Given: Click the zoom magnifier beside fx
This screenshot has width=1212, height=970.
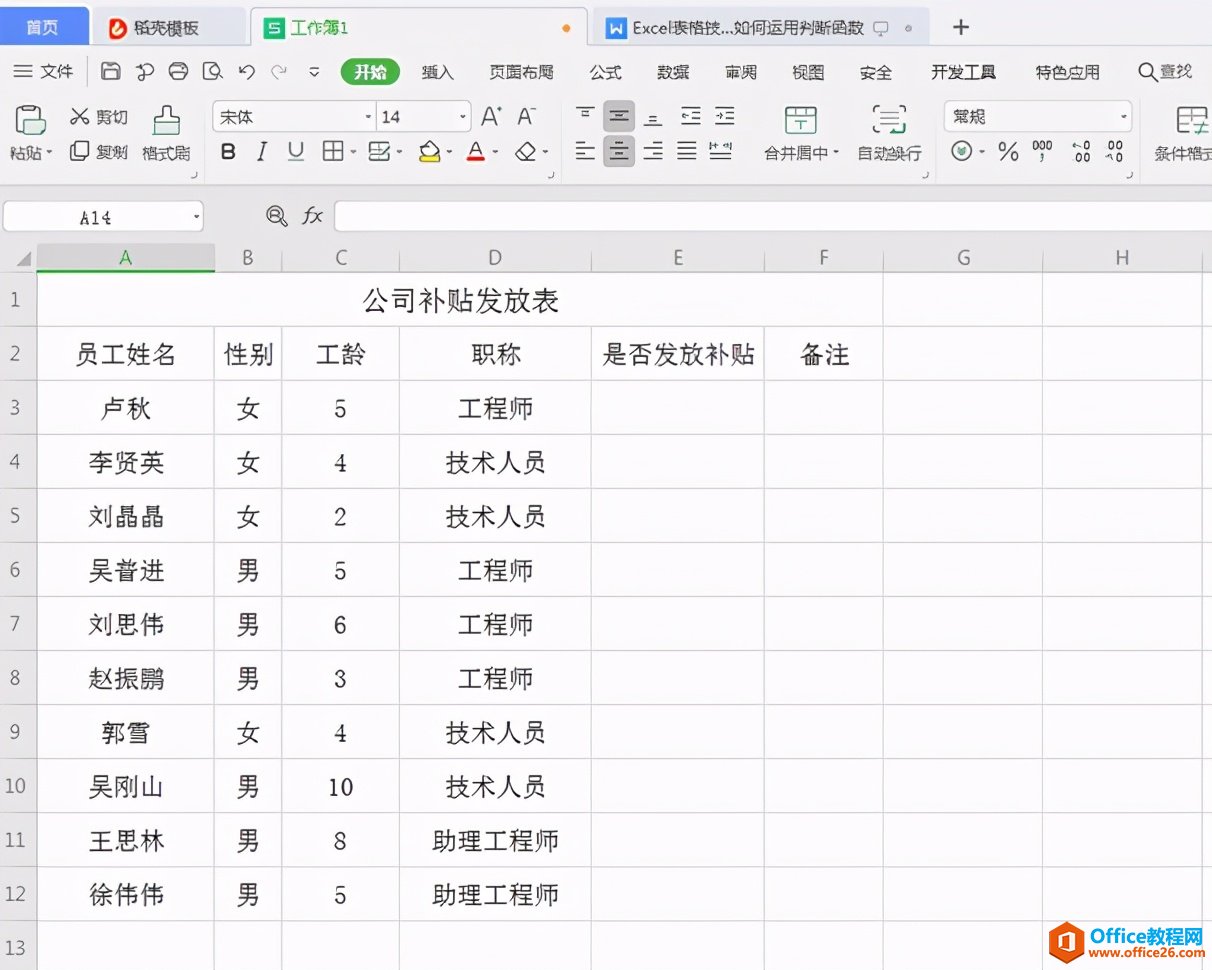Looking at the screenshot, I should 276,216.
